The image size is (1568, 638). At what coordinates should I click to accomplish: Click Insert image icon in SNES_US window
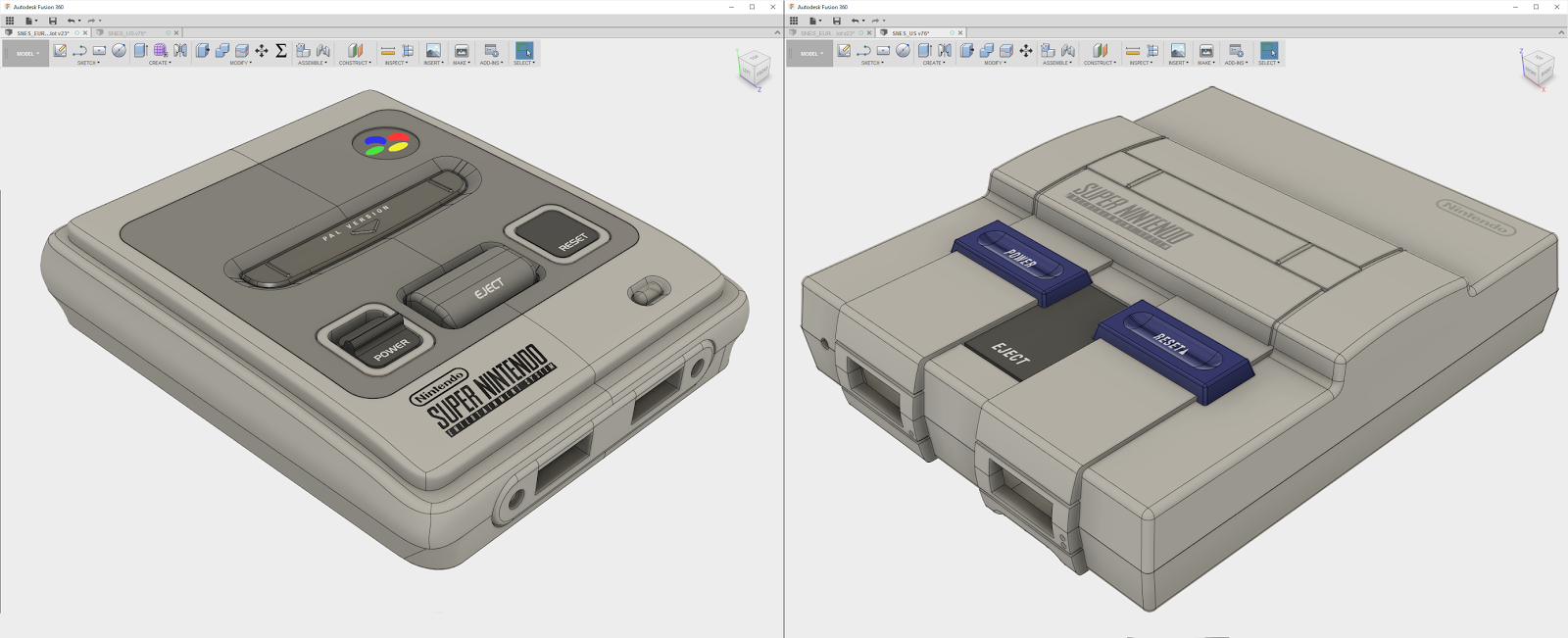(1178, 51)
